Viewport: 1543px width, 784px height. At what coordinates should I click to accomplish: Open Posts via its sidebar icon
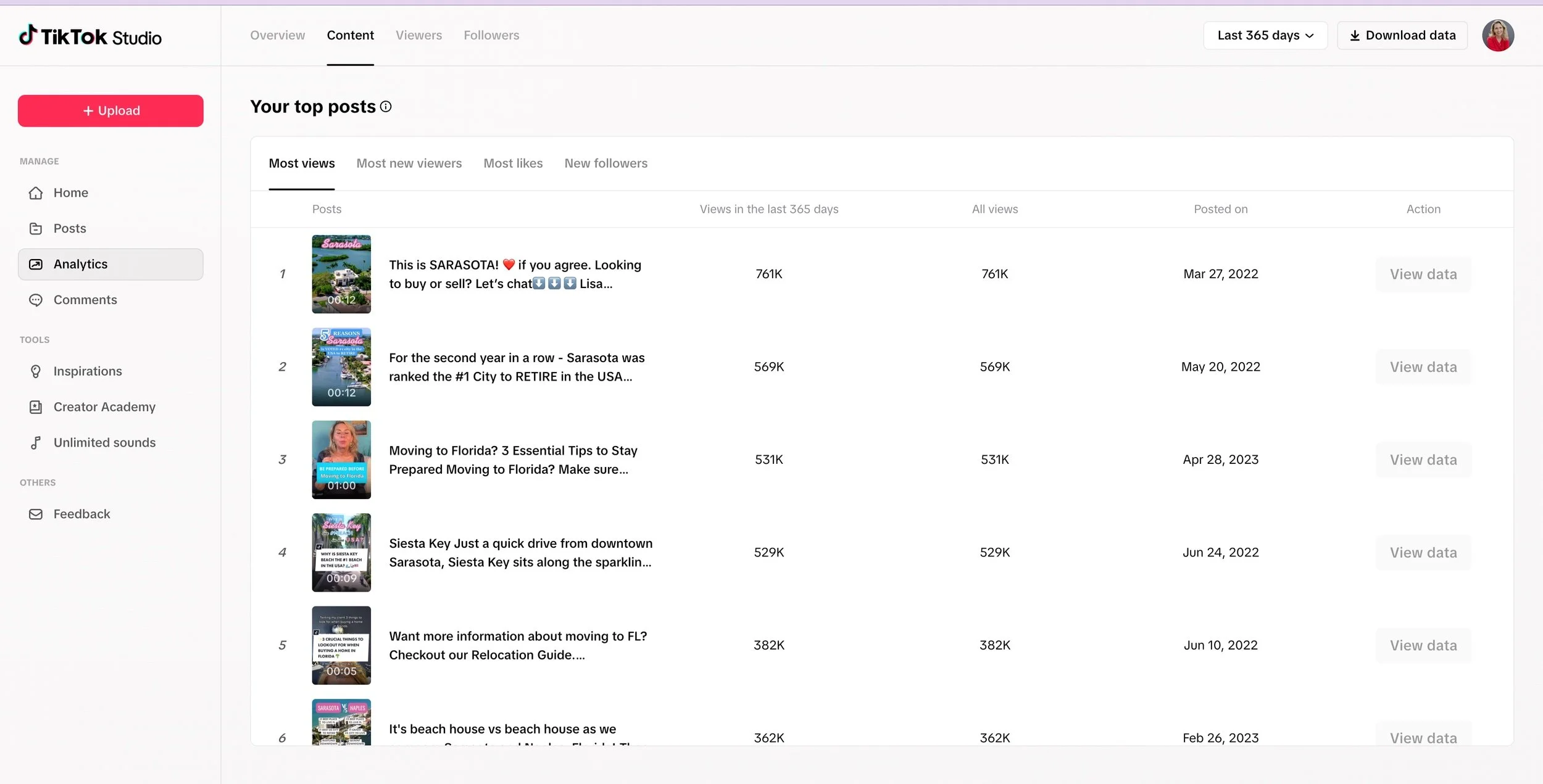(36, 229)
